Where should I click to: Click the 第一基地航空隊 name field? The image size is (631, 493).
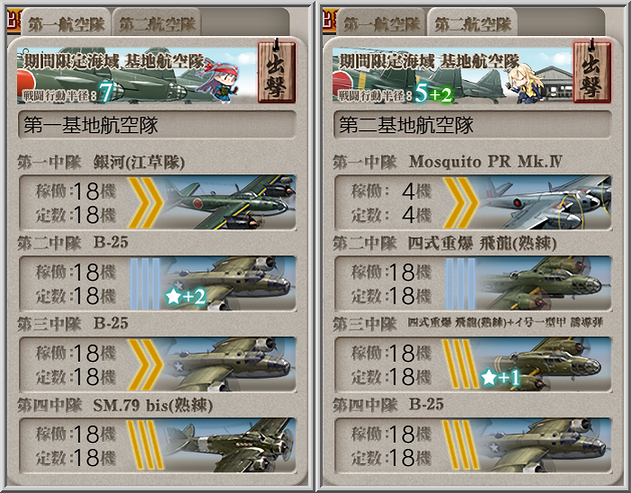157,125
